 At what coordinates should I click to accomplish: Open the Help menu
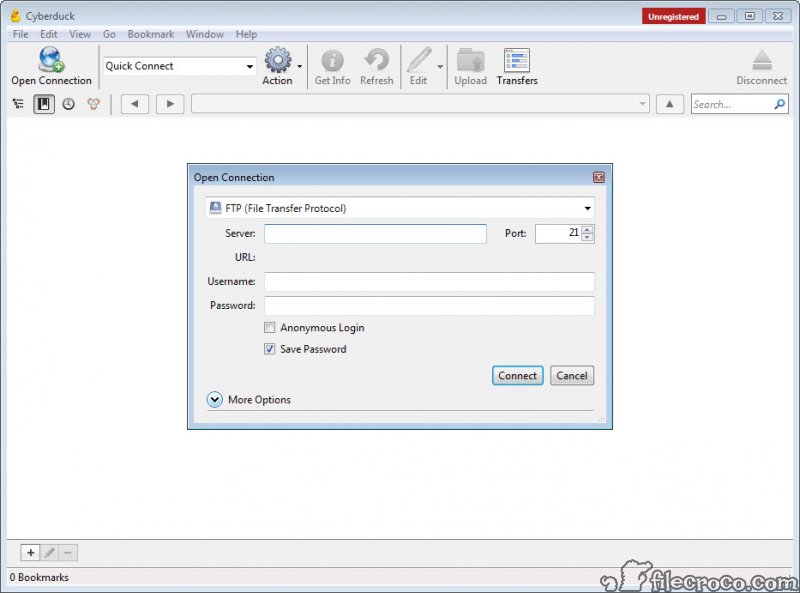coord(246,34)
